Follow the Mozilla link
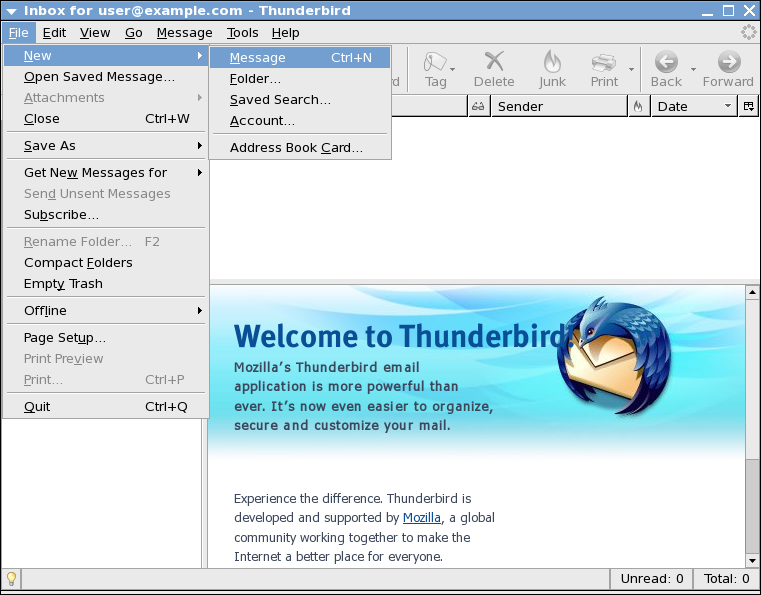The width and height of the screenshot is (761, 595). click(422, 518)
